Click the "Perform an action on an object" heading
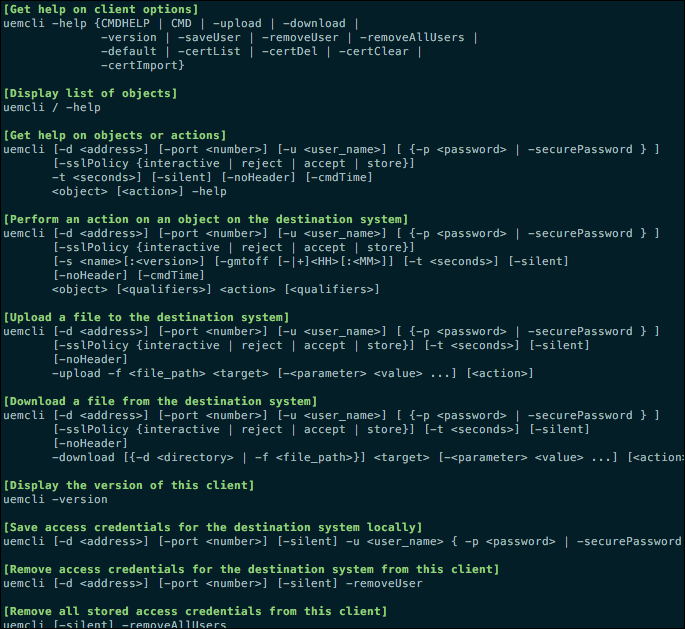Screen dimensions: 685x629 206,219
